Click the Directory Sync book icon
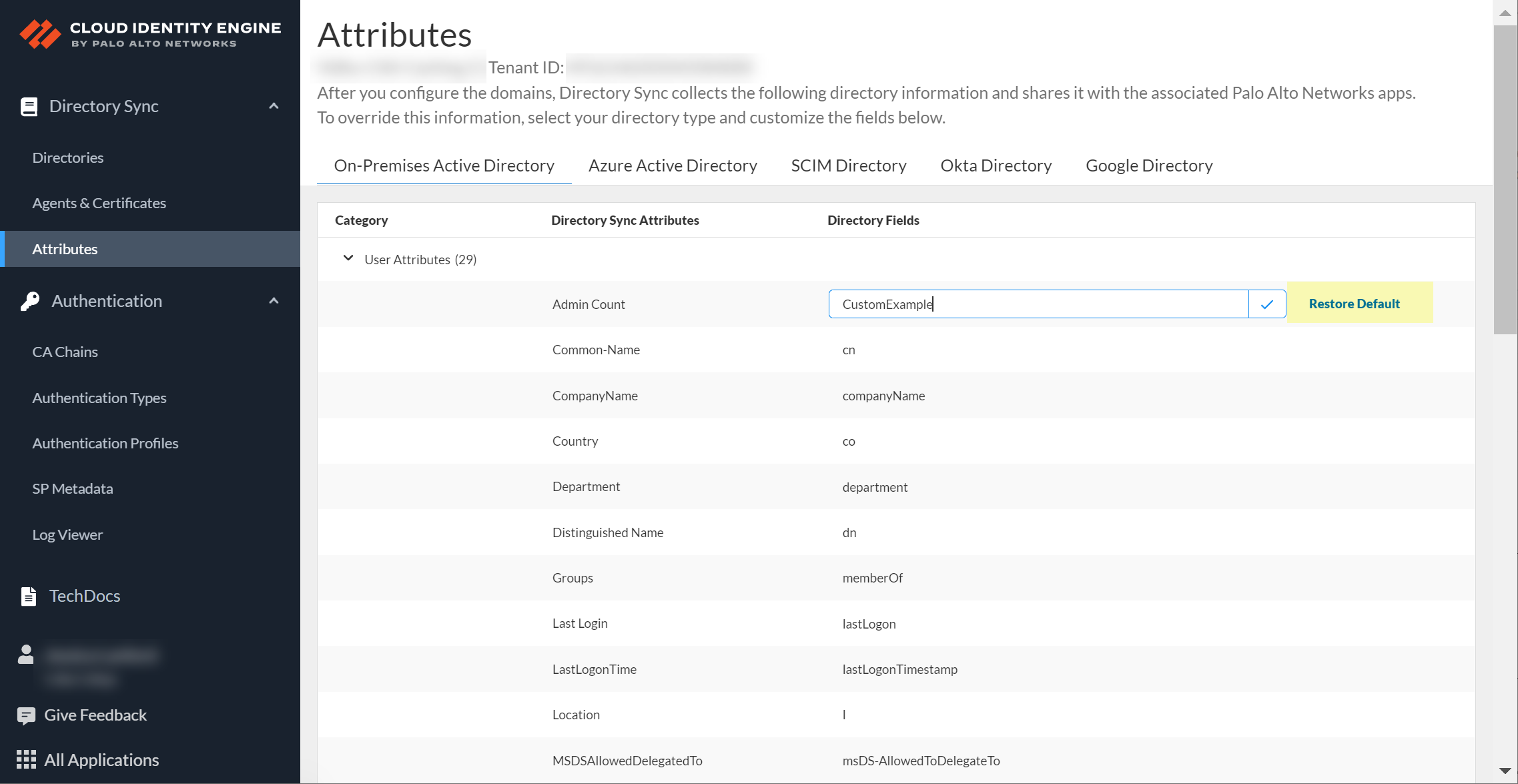1518x784 pixels. coord(29,107)
